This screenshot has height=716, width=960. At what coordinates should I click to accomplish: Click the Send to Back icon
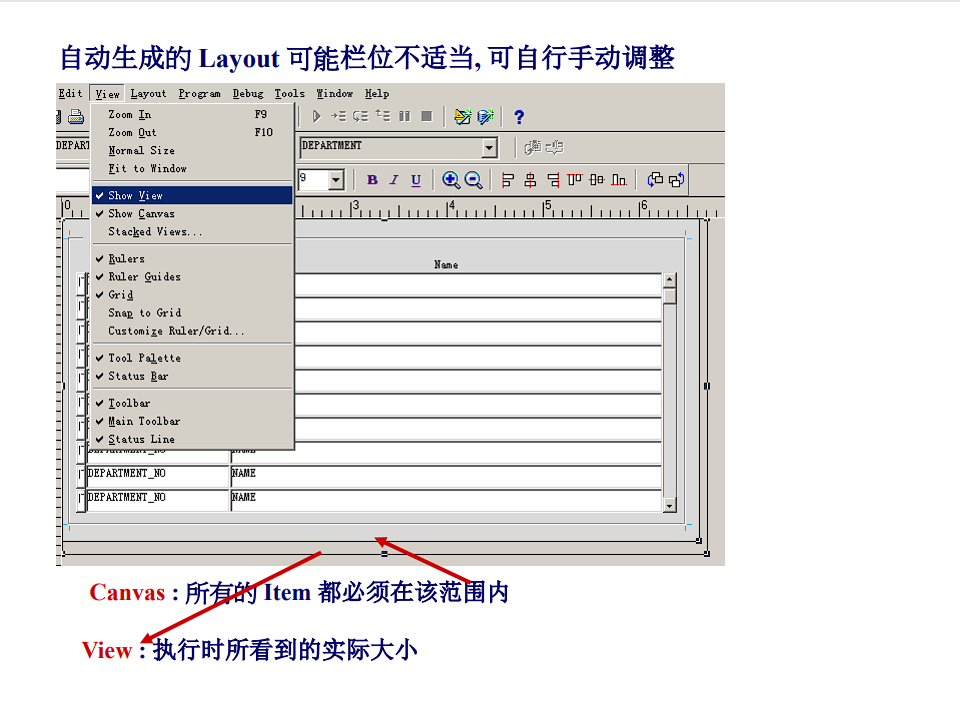[x=677, y=179]
